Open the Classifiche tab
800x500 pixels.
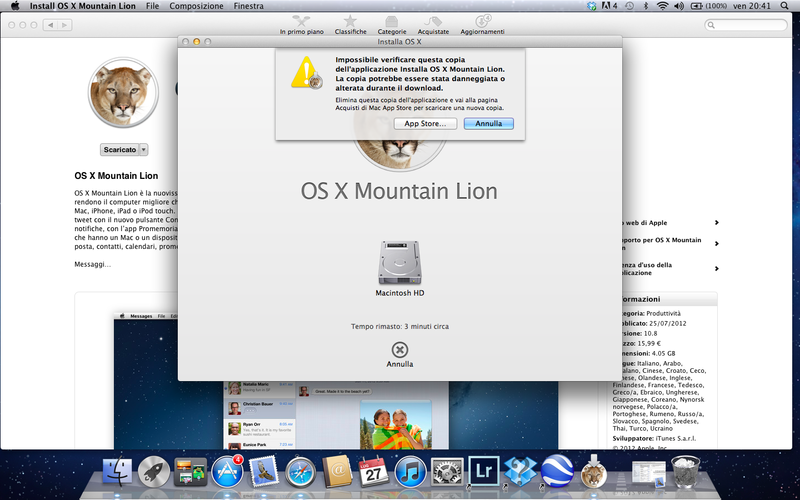[351, 25]
